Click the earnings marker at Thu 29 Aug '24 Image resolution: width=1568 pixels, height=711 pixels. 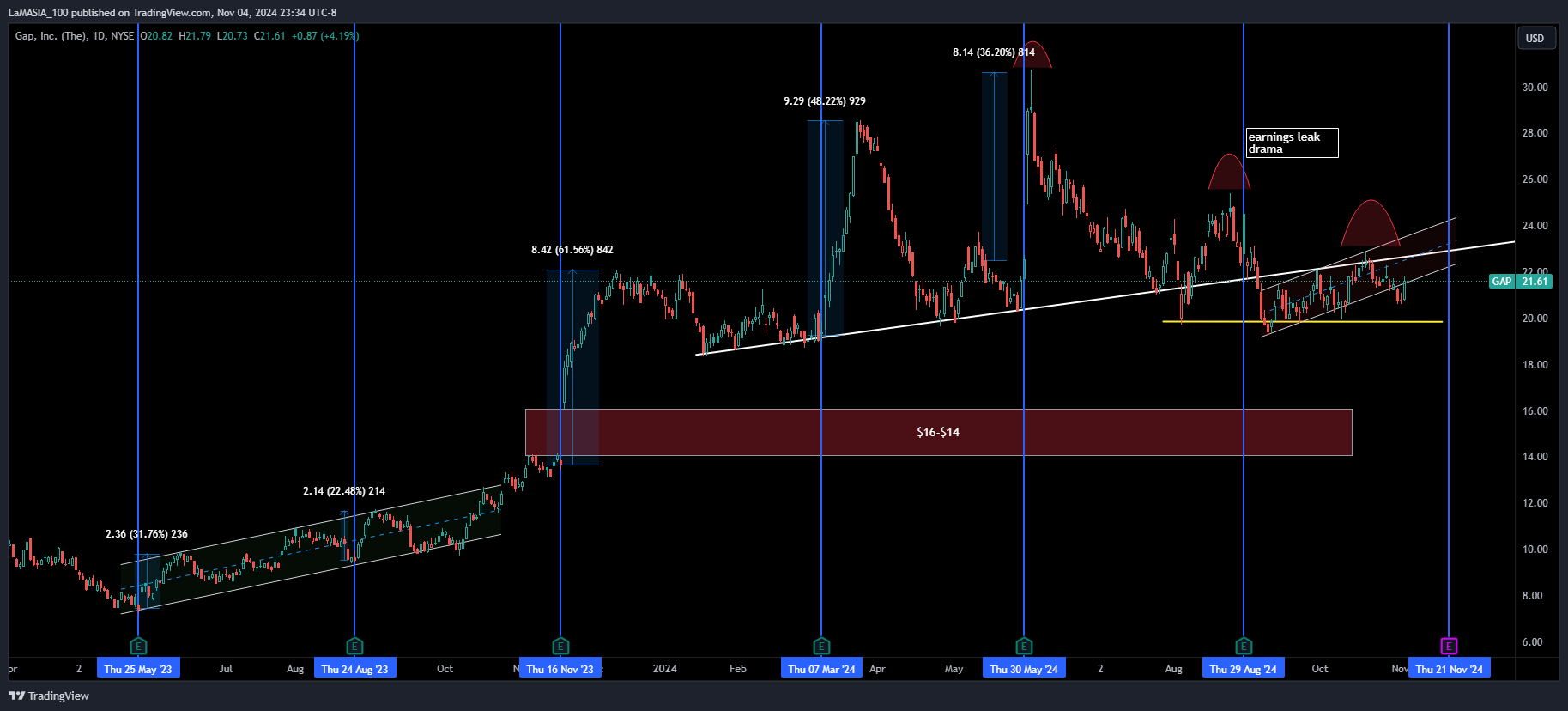point(1244,646)
